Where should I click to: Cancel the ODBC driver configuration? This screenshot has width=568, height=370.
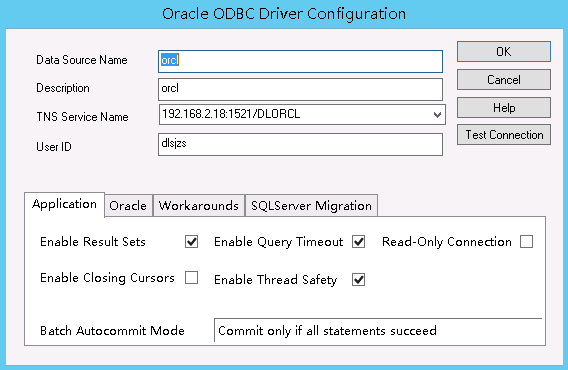pyautogui.click(x=504, y=80)
